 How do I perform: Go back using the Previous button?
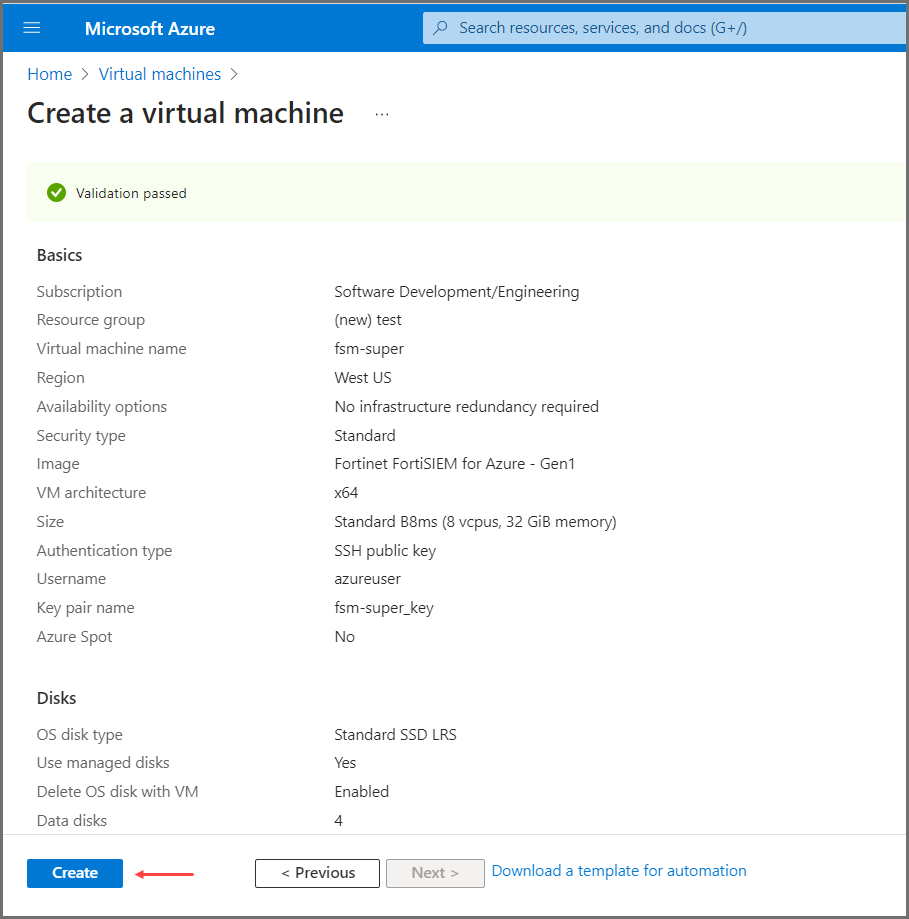pos(317,873)
